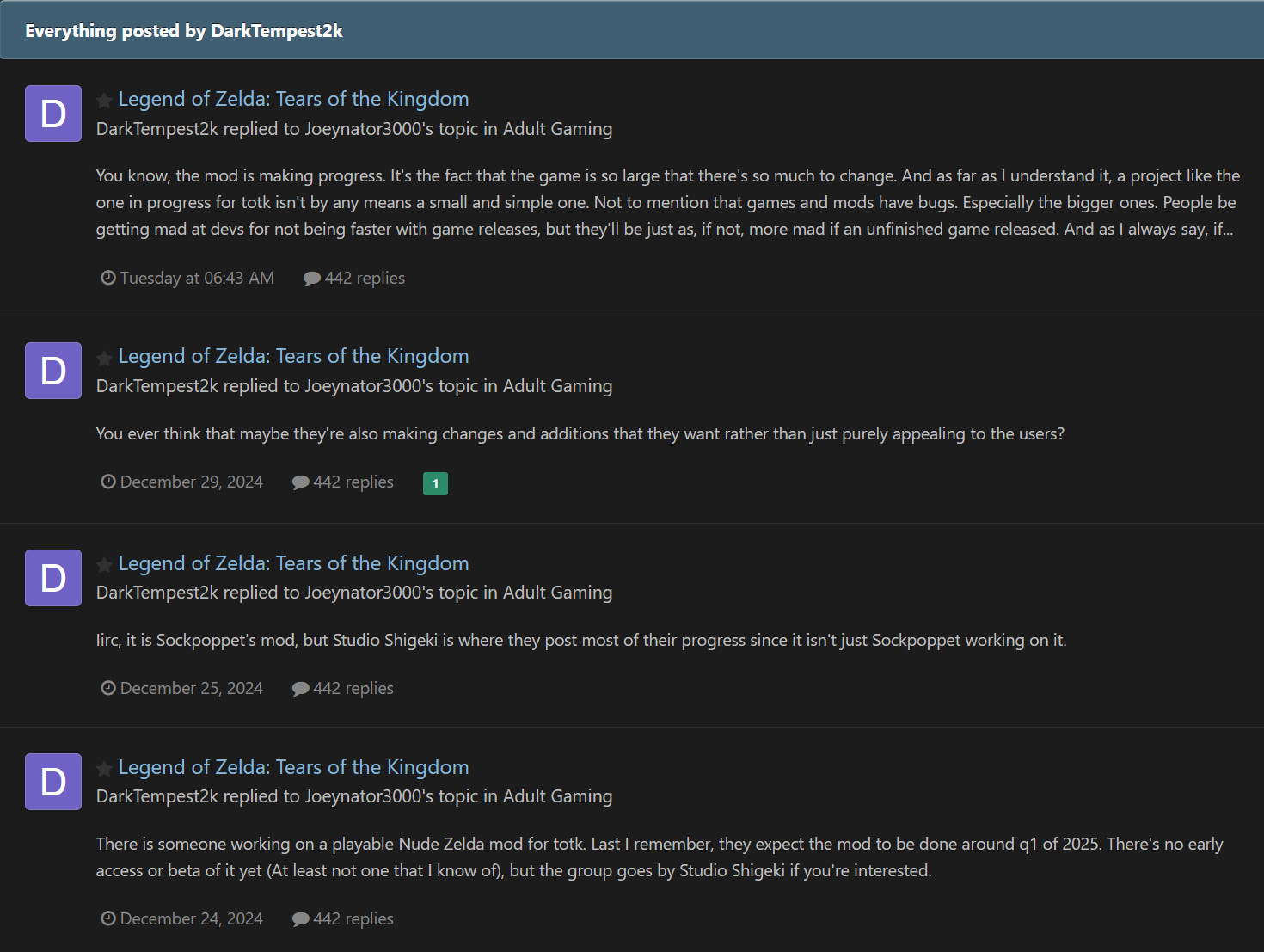This screenshot has height=952, width=1264.
Task: Open Legend of Zelda topic link in December 25 post
Action: [x=293, y=563]
